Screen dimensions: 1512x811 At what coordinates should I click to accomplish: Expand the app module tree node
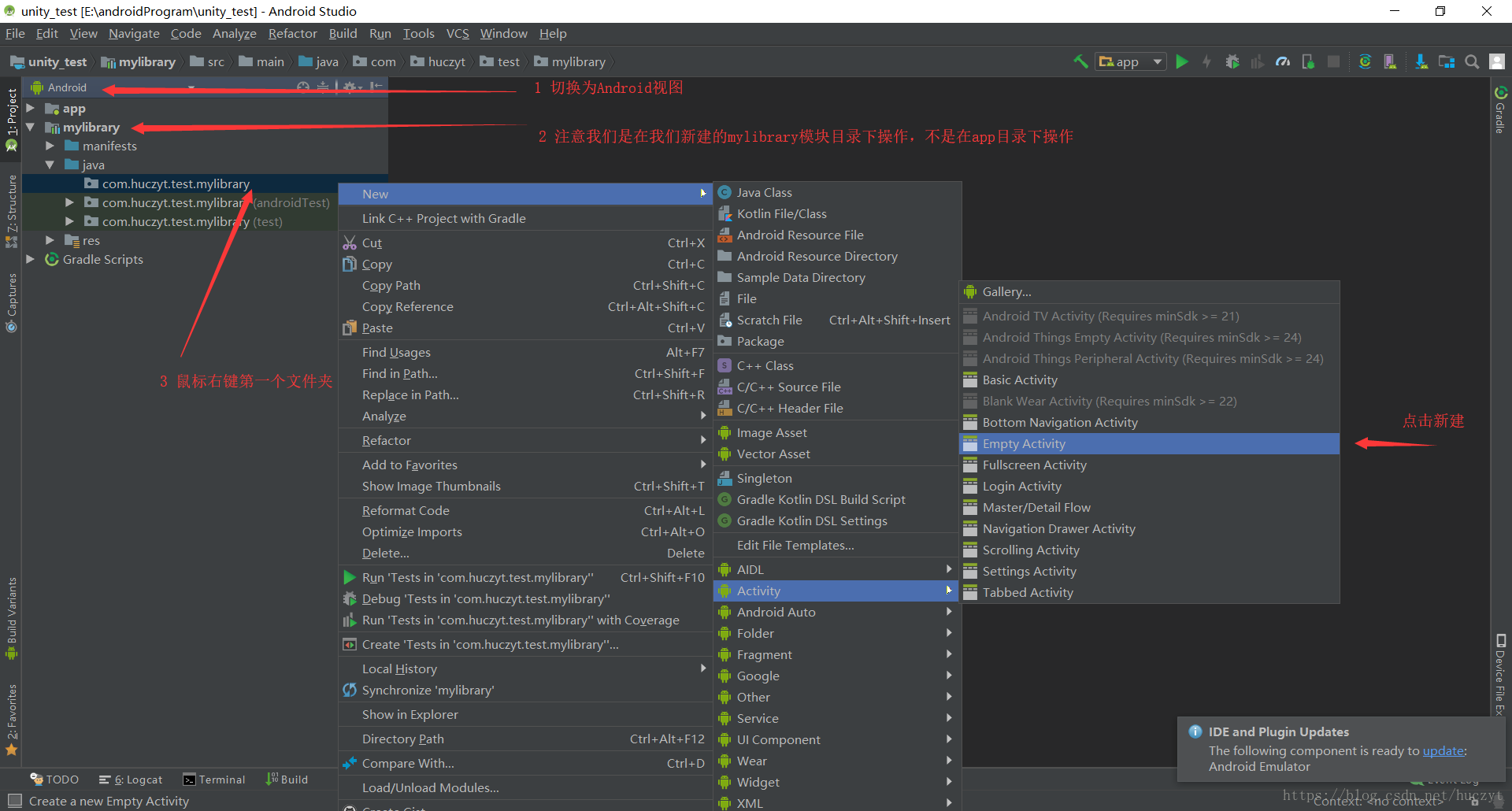point(31,109)
